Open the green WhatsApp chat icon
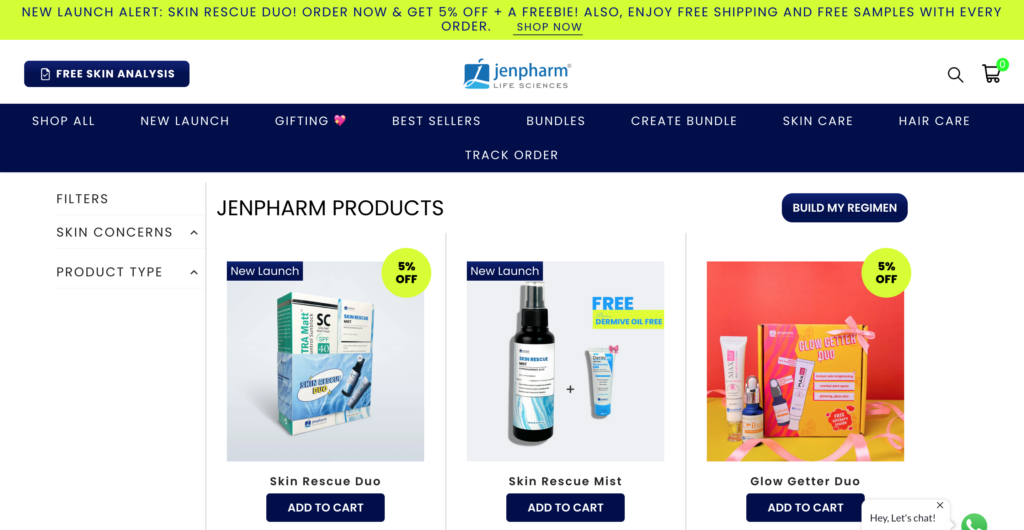This screenshot has width=1024, height=530. click(974, 523)
